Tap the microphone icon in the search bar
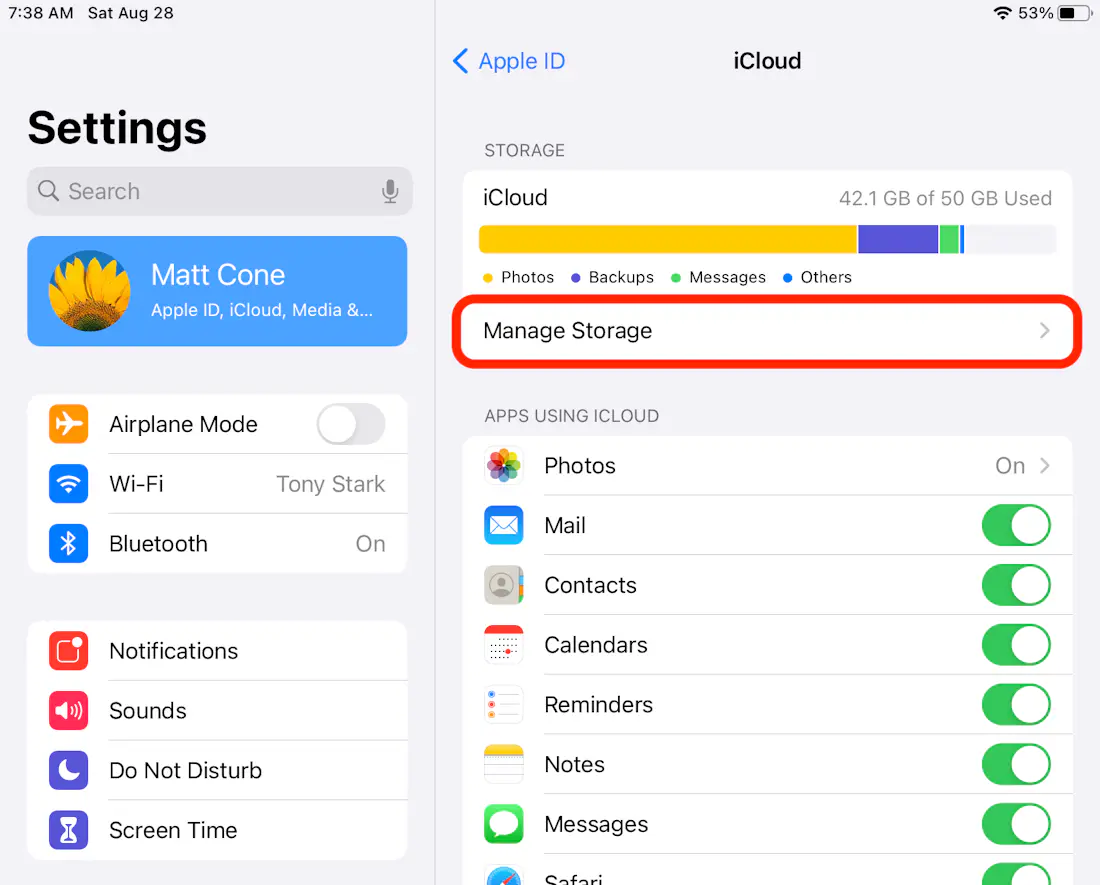Screen dimensions: 1100x885 (390, 191)
